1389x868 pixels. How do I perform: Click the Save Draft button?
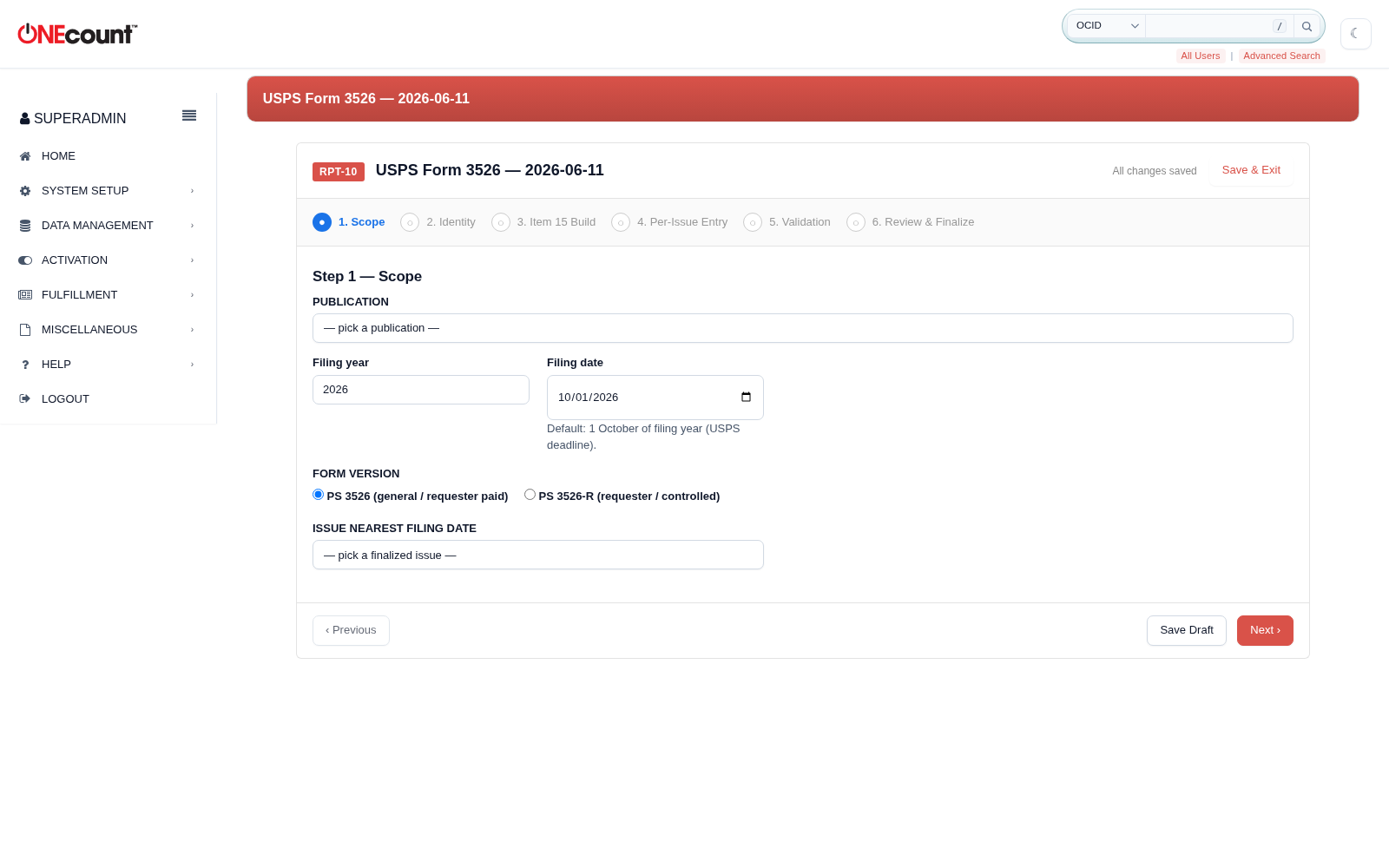point(1187,630)
